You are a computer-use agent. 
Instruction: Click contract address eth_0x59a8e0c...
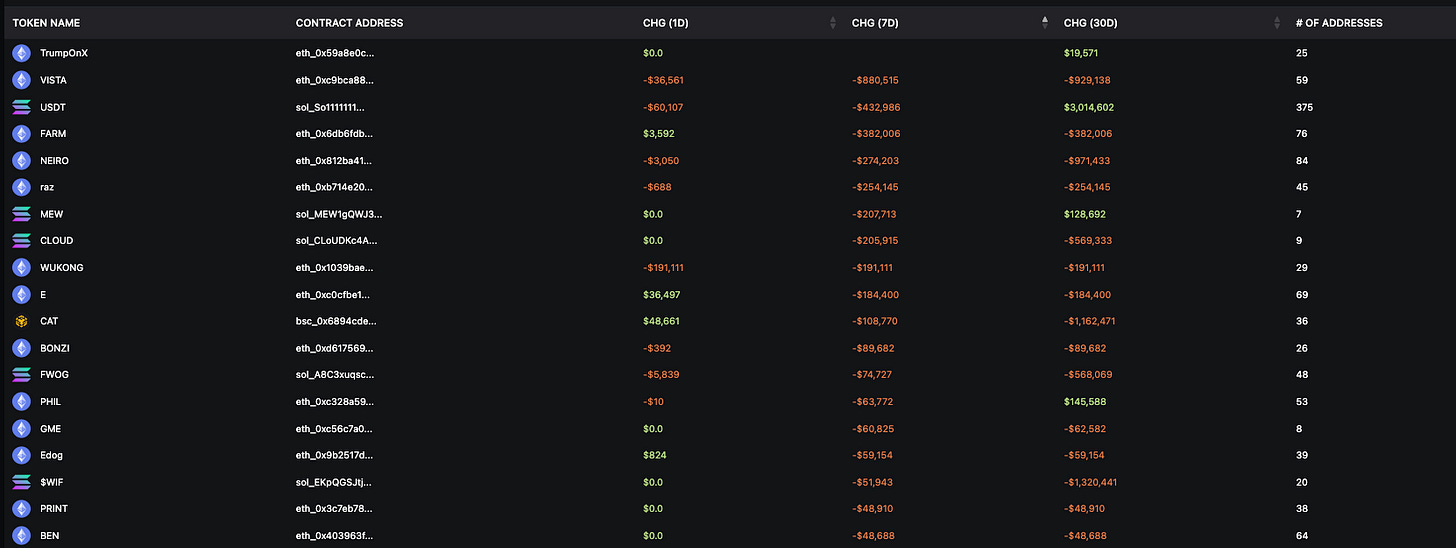[x=336, y=53]
